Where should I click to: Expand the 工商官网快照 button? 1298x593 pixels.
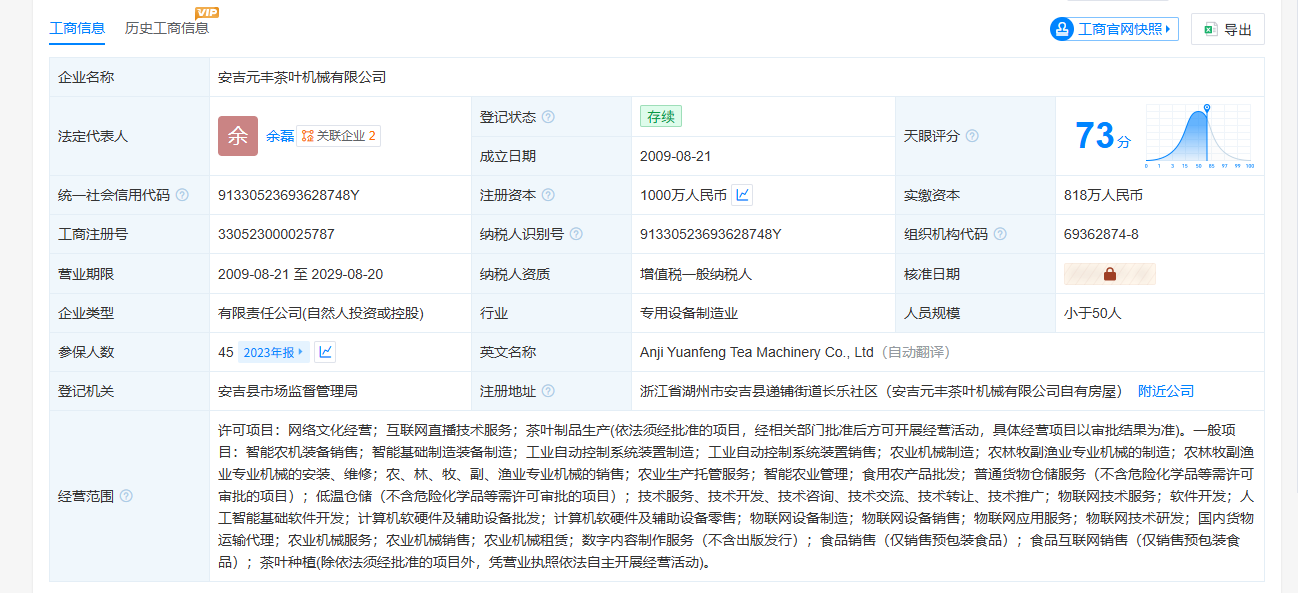(x=1114, y=29)
